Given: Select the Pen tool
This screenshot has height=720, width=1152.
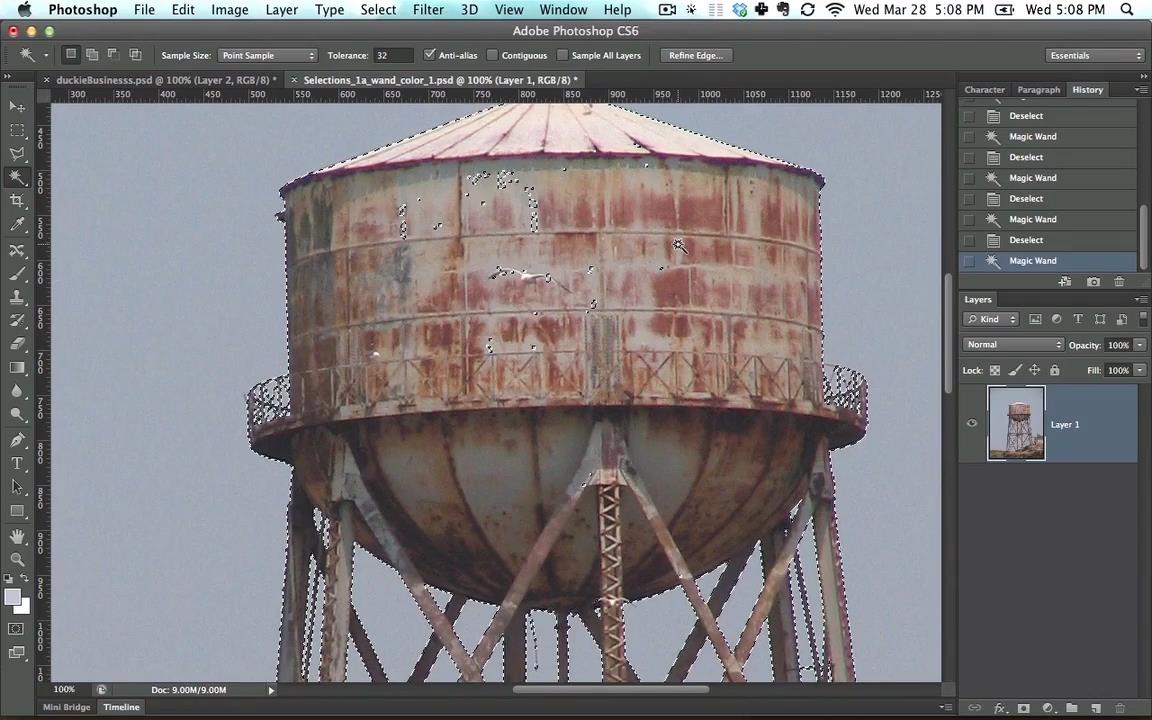Looking at the screenshot, I should point(17,440).
